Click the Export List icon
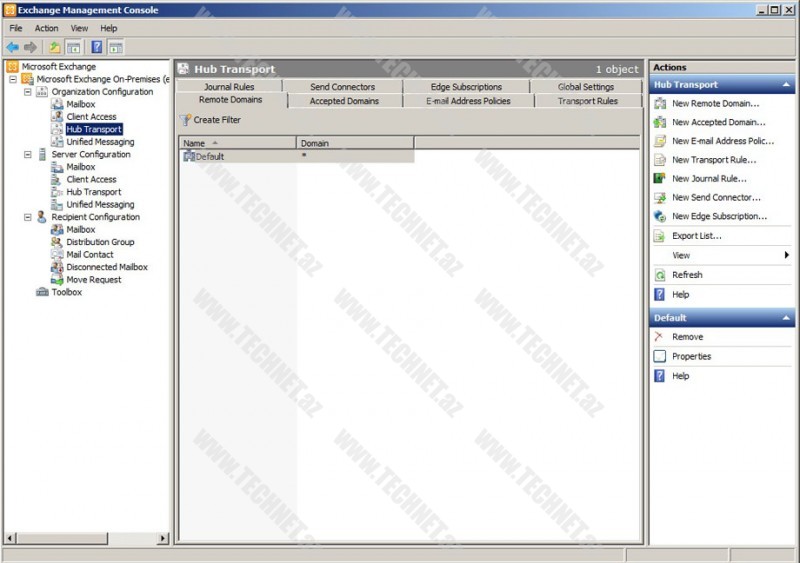Viewport: 800px width, 563px height. pyautogui.click(x=660, y=236)
